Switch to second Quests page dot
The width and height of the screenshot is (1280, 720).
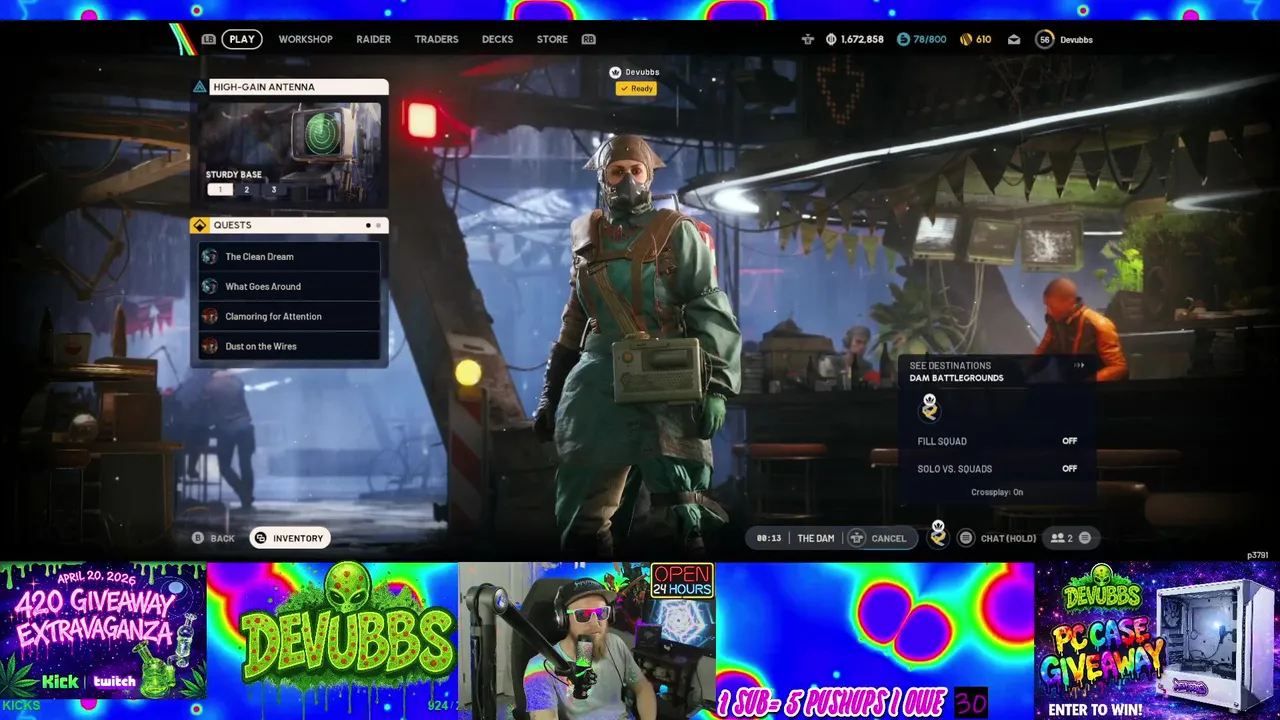pos(378,225)
